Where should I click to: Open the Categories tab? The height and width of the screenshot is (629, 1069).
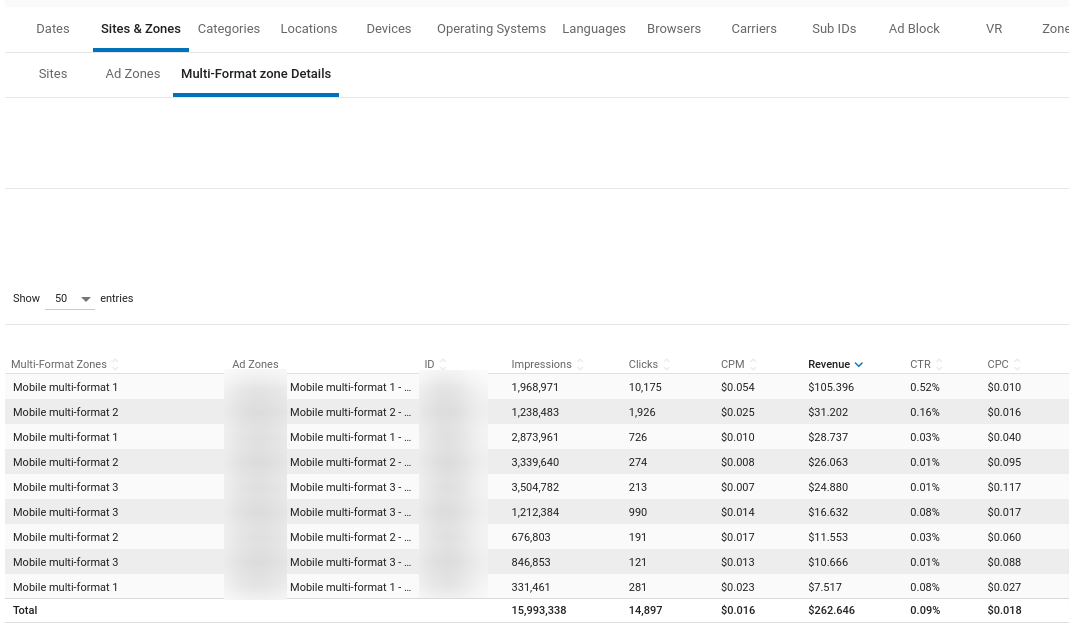pyautogui.click(x=229, y=29)
